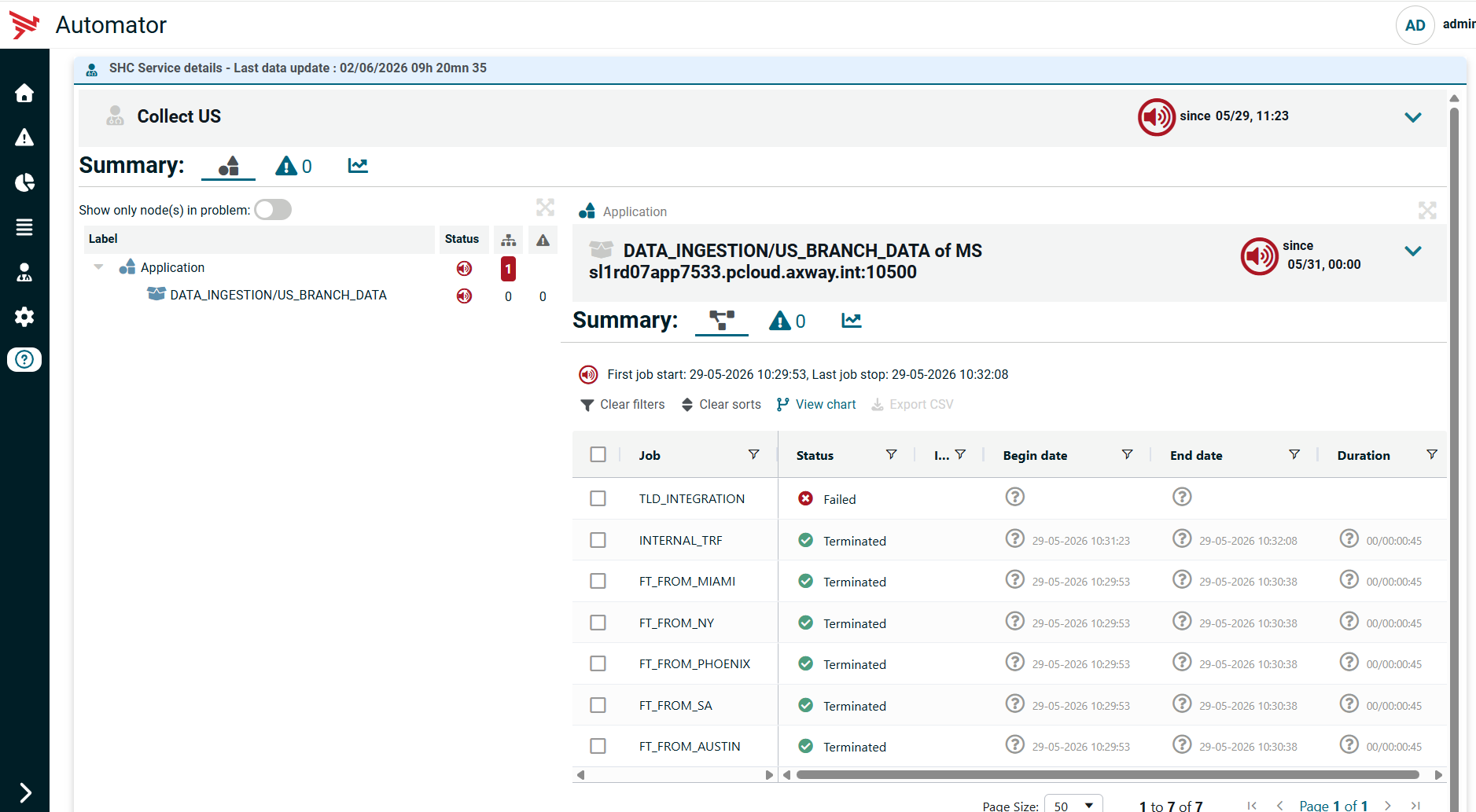This screenshot has height=812, width=1476.
Task: Expand the Collect US header chevron
Action: click(x=1413, y=117)
